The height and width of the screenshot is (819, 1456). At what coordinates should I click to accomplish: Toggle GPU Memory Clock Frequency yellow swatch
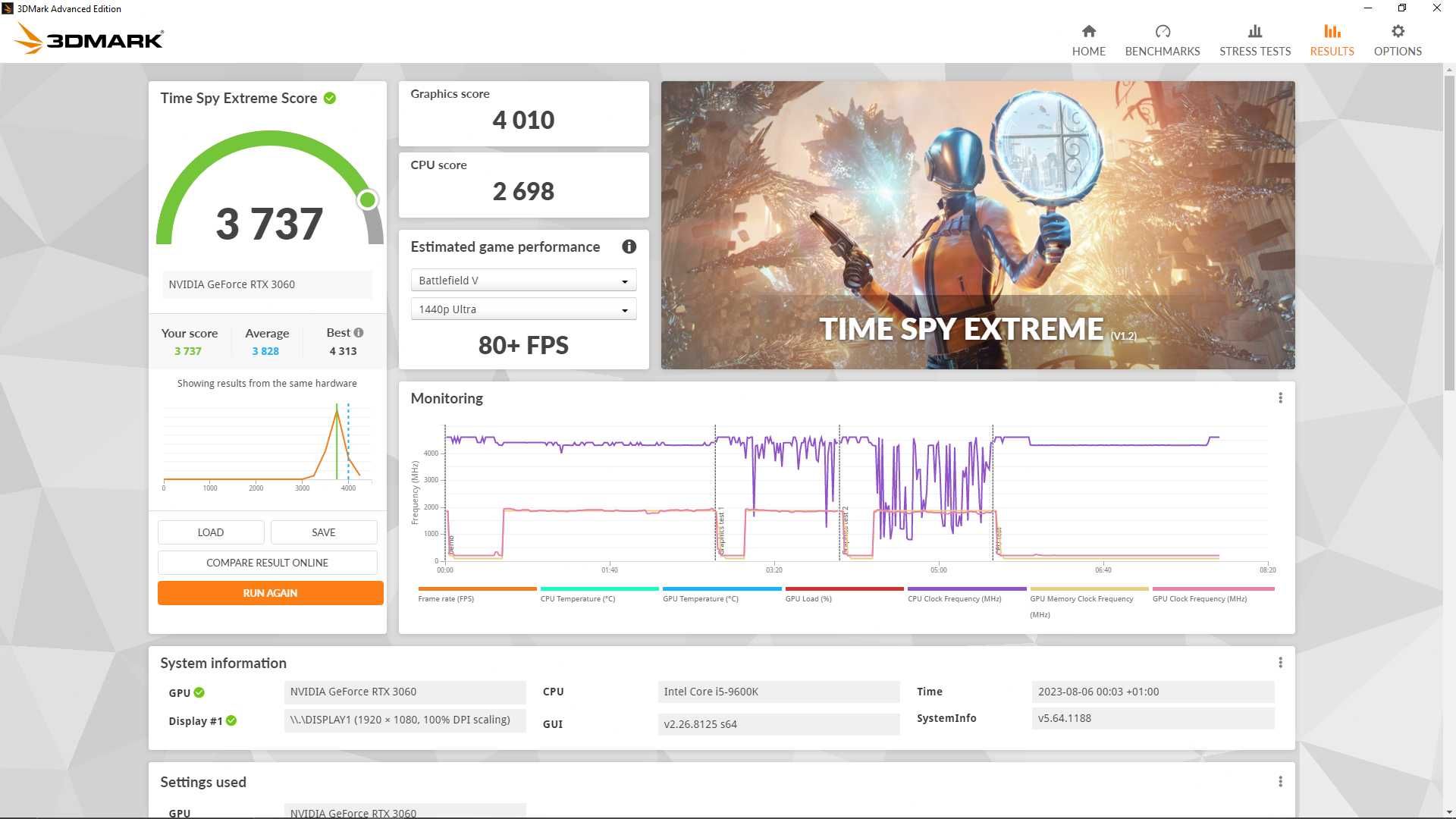(1089, 588)
